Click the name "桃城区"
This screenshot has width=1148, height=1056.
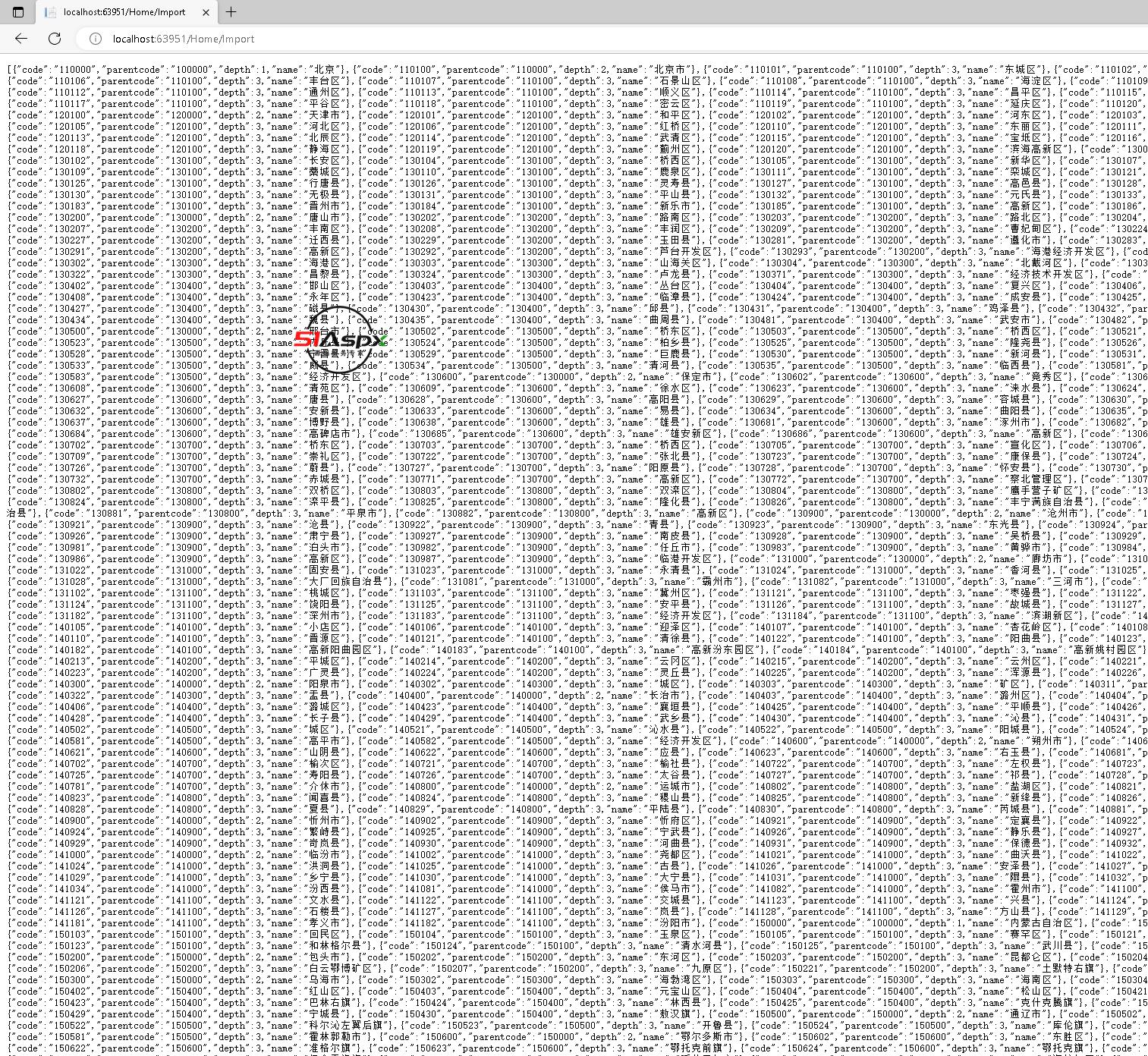click(x=326, y=593)
